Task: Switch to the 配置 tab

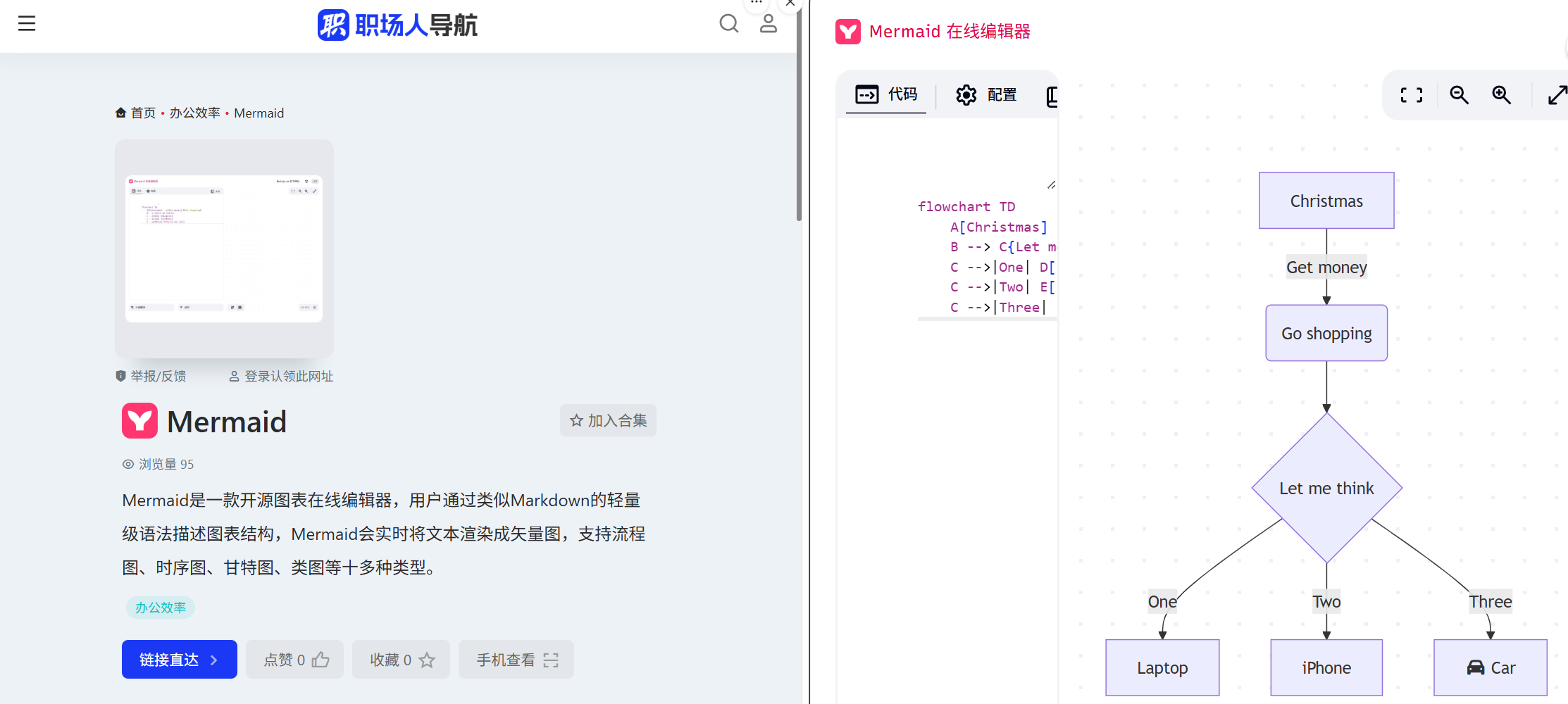Action: click(x=986, y=95)
